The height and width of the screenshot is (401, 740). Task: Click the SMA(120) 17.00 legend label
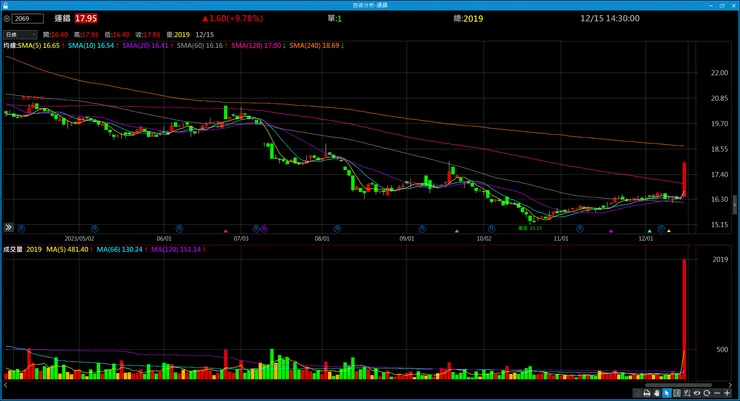(257, 46)
